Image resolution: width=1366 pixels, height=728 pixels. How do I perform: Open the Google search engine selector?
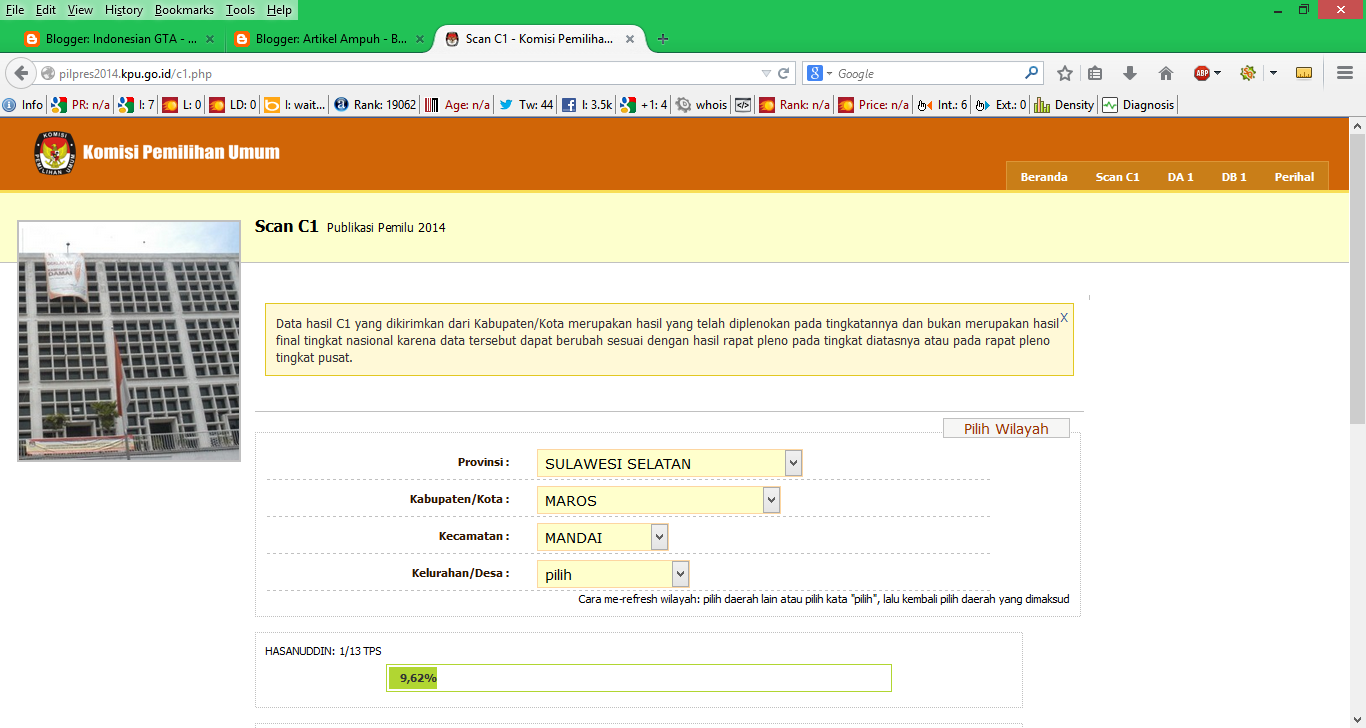tap(819, 73)
